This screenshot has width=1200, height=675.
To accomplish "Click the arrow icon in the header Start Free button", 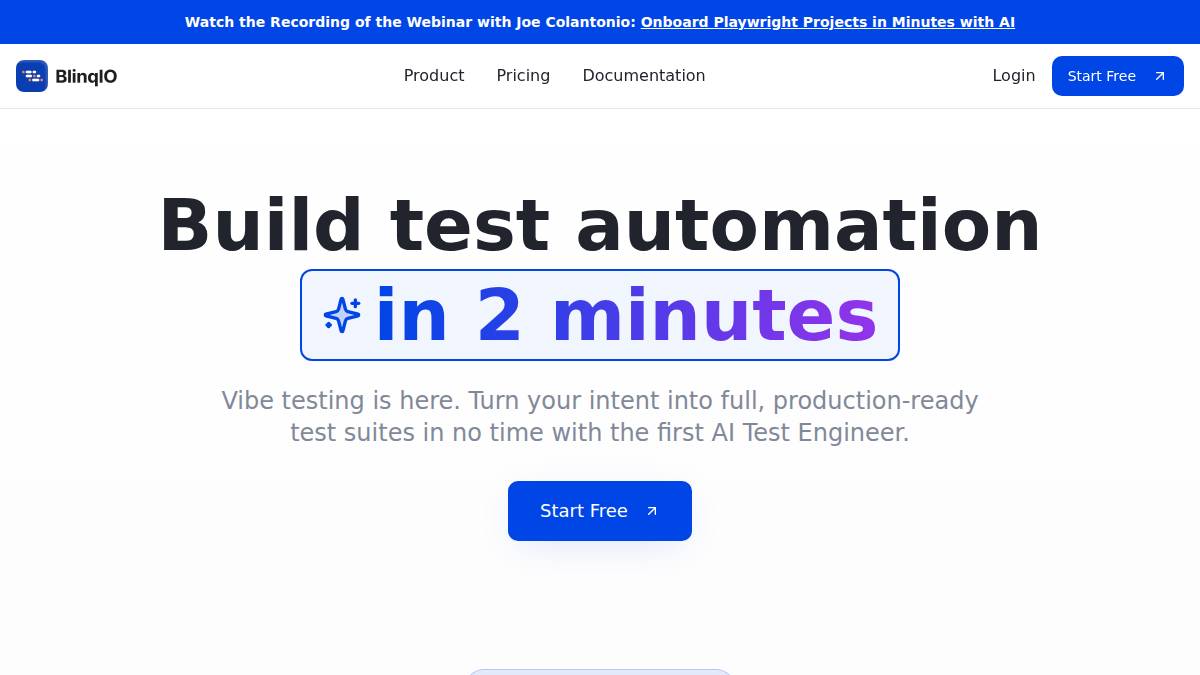I will click(x=1160, y=76).
